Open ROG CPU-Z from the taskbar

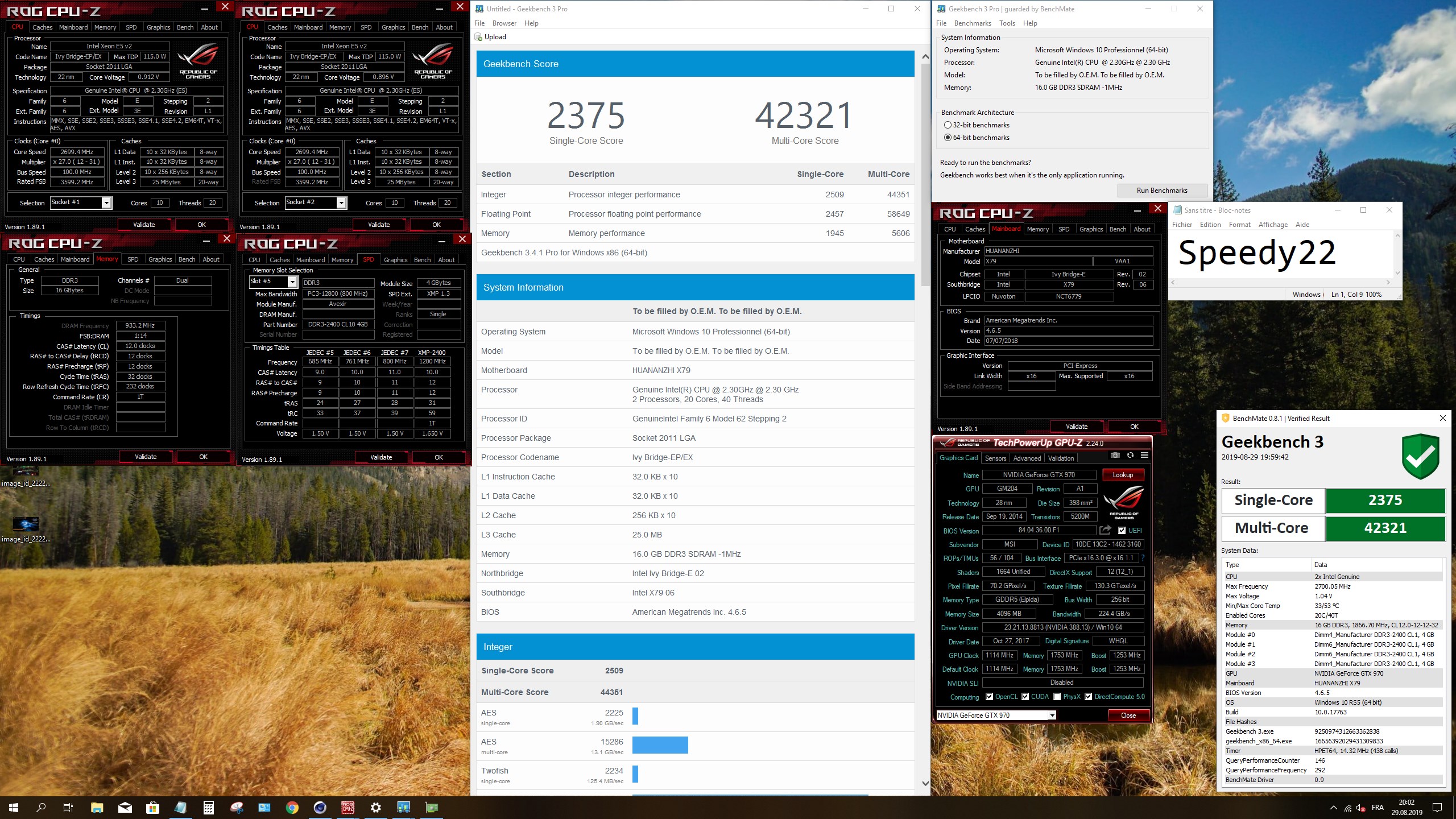(348, 807)
